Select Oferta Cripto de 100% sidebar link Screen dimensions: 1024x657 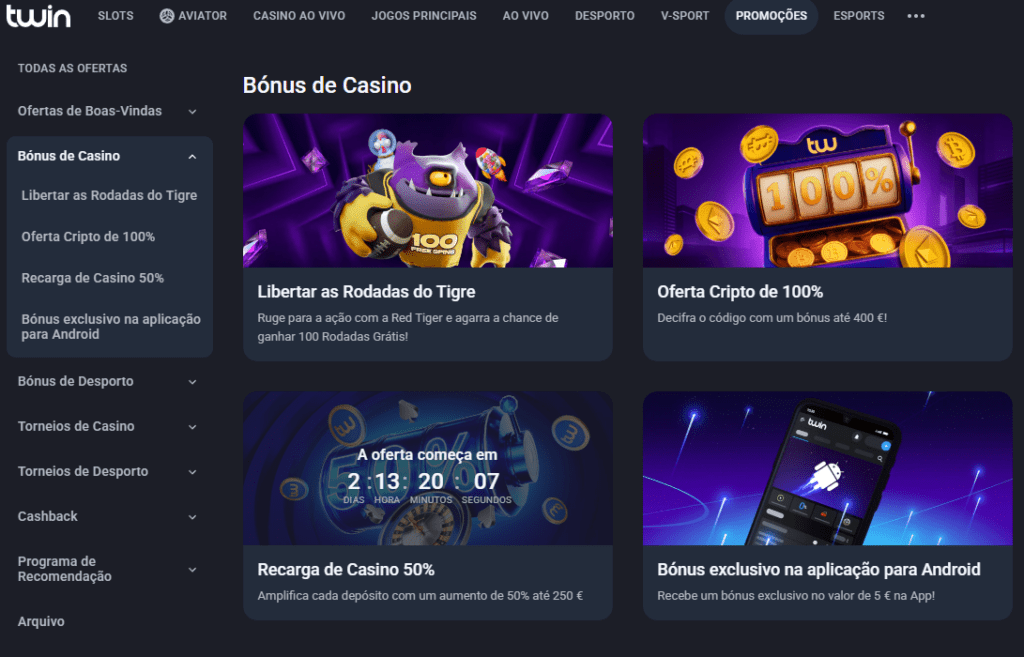(x=88, y=236)
